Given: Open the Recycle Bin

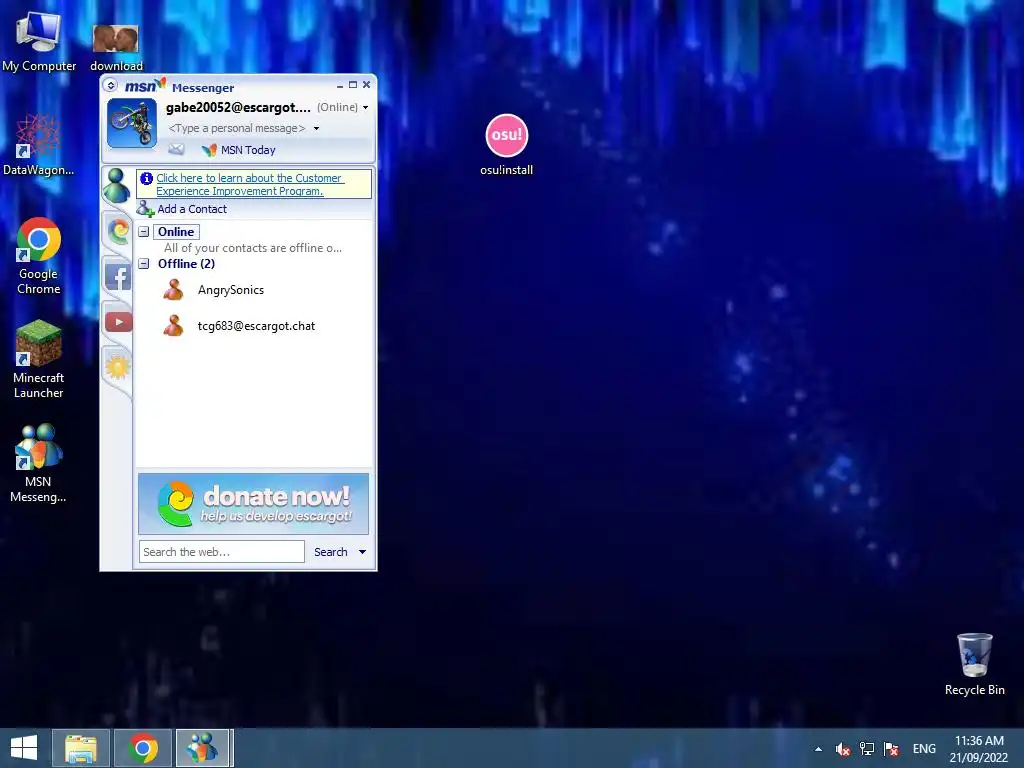Looking at the screenshot, I should point(974,664).
